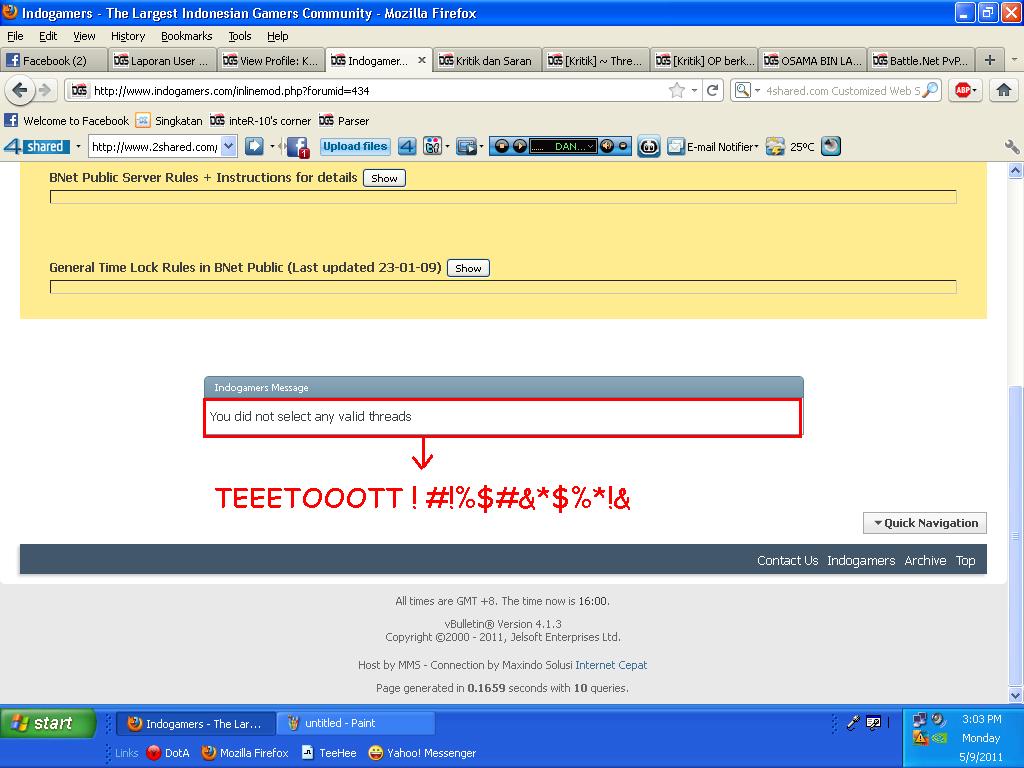The image size is (1024, 768).
Task: Open the 4shared toolbar wrench settings
Action: point(1011,147)
